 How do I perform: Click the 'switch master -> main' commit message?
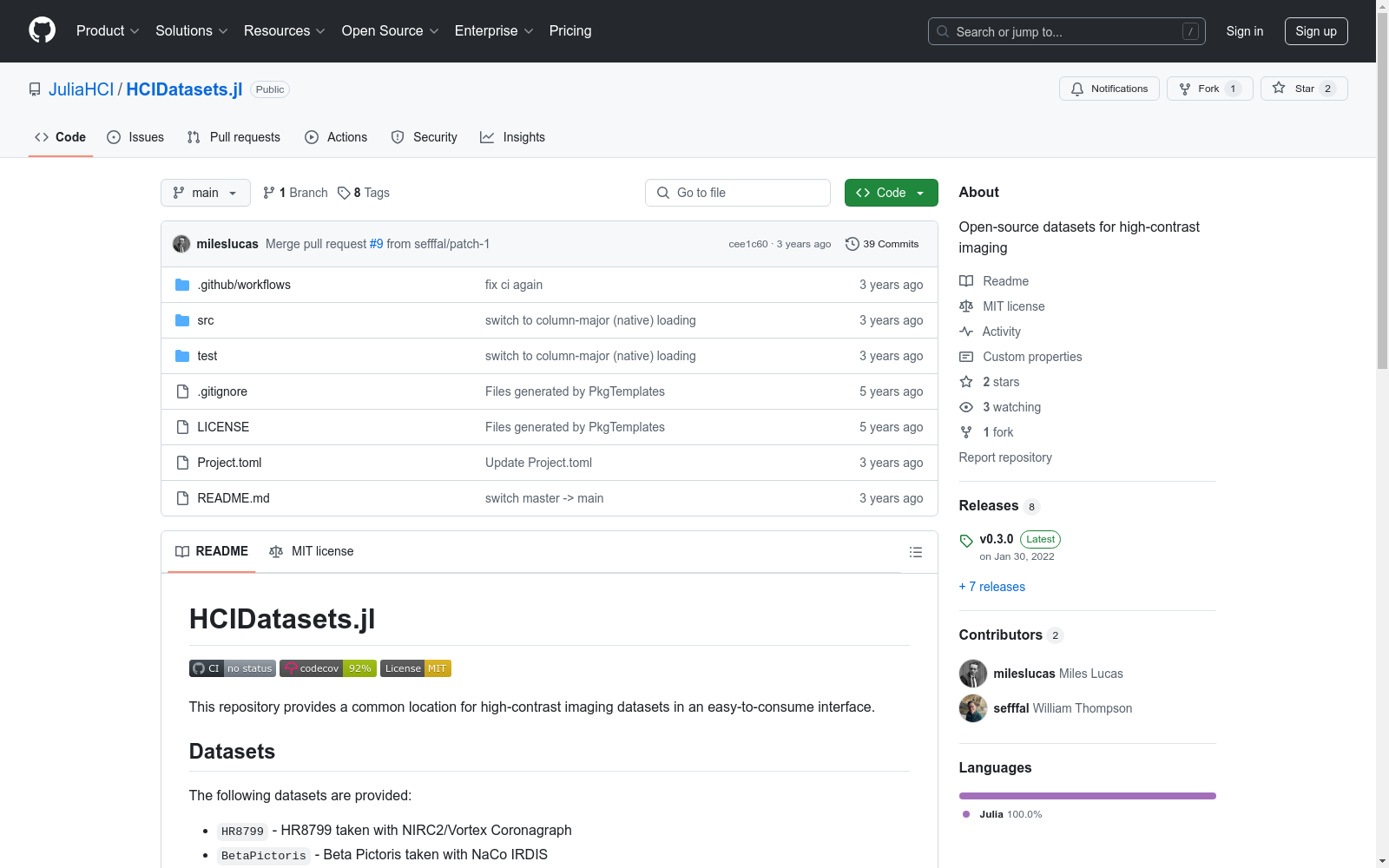click(544, 498)
